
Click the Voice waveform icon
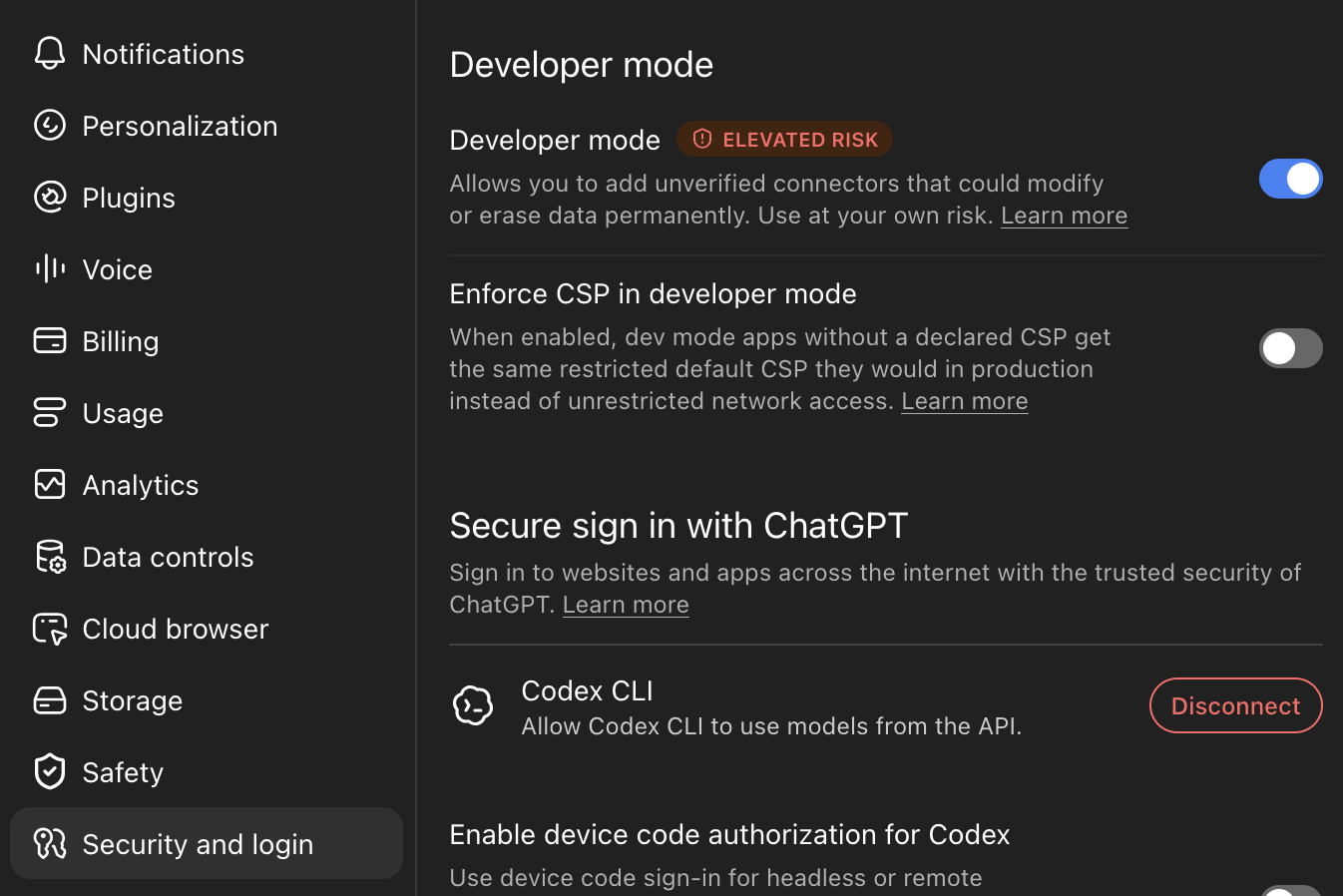[x=50, y=268]
